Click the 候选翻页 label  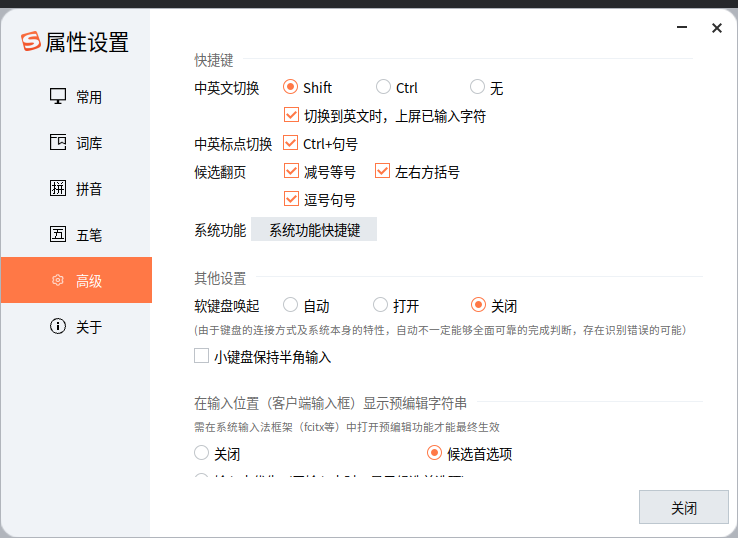[x=220, y=172]
